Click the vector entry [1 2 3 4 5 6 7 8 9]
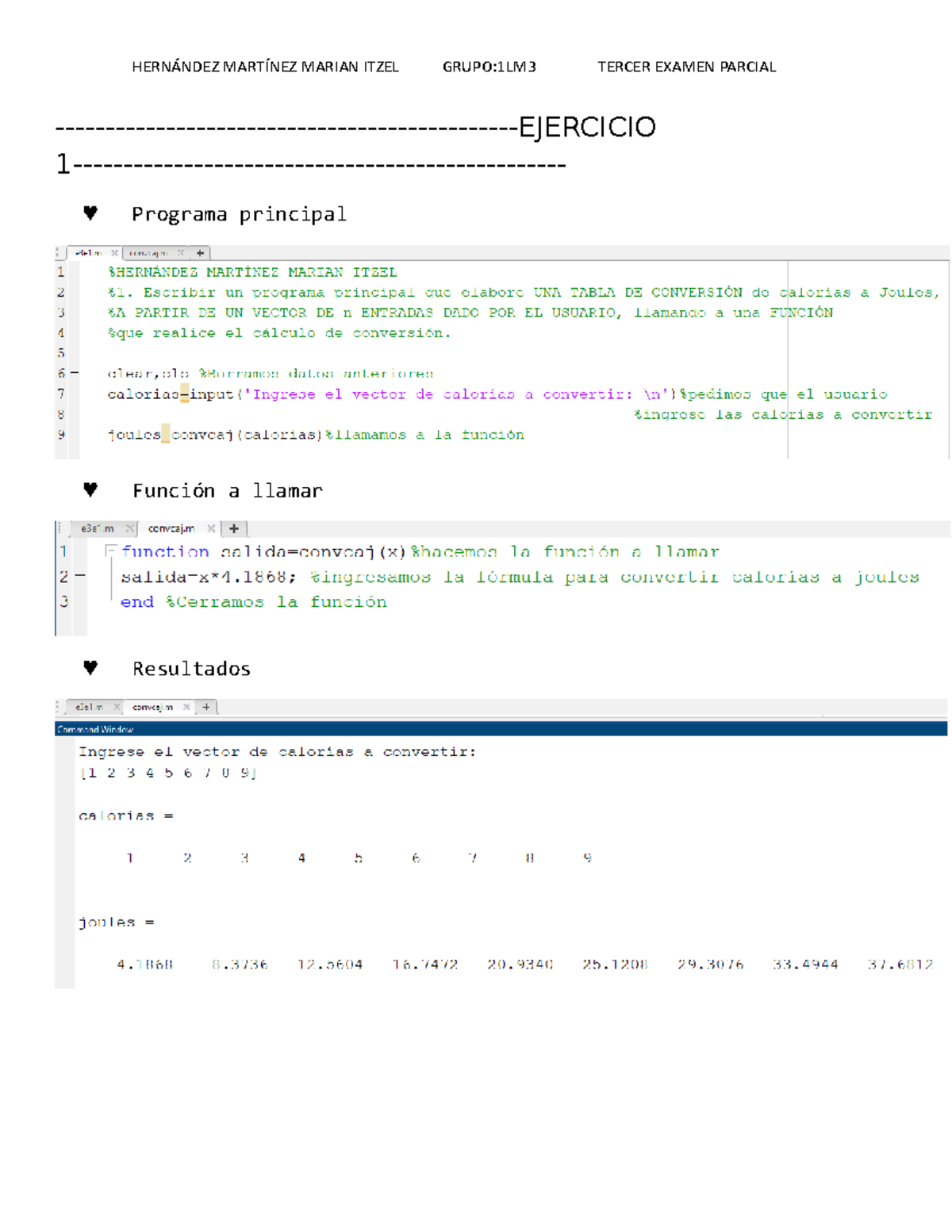952x1232 pixels. (x=169, y=773)
